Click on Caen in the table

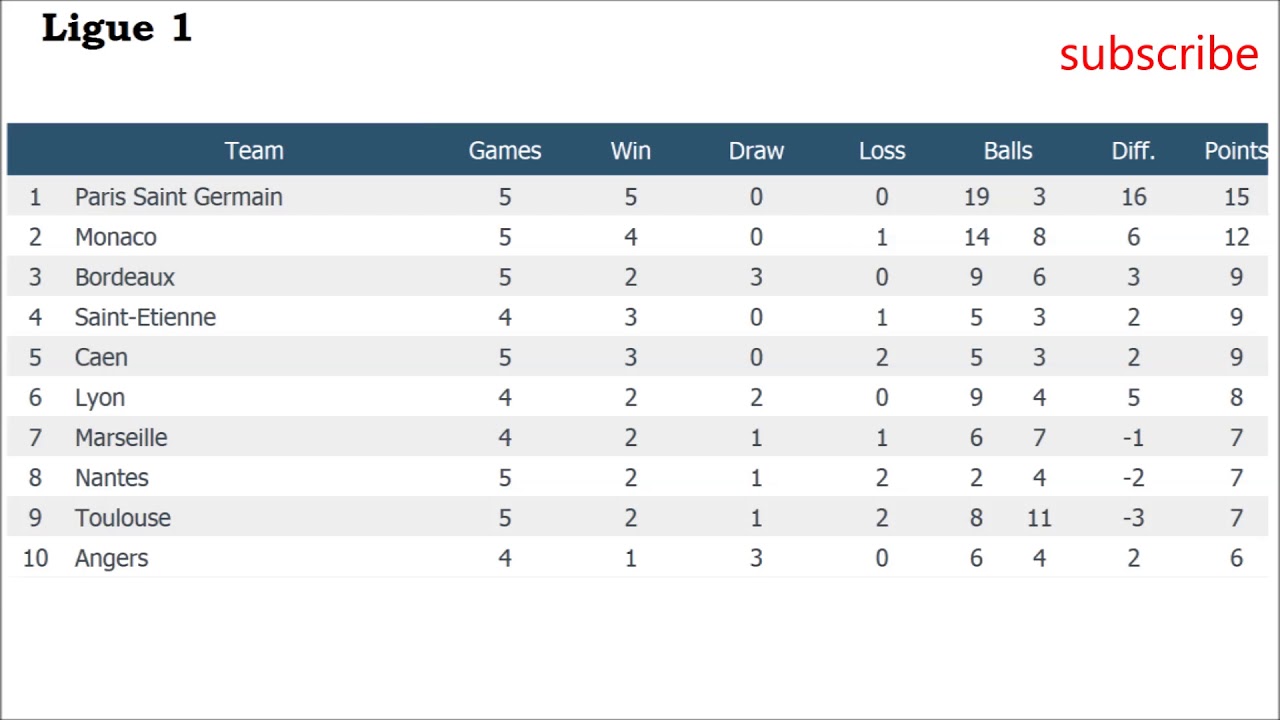[x=101, y=357]
